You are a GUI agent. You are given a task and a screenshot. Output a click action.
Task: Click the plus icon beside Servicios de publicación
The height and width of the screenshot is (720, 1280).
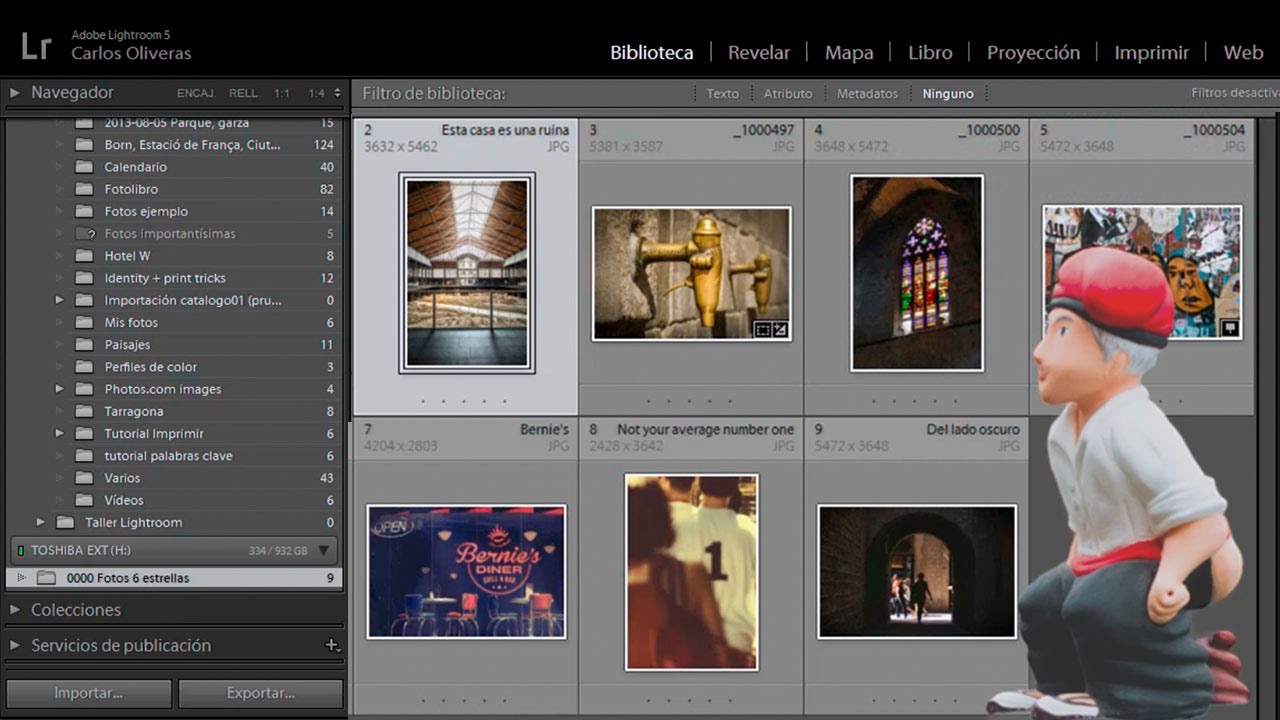point(332,645)
